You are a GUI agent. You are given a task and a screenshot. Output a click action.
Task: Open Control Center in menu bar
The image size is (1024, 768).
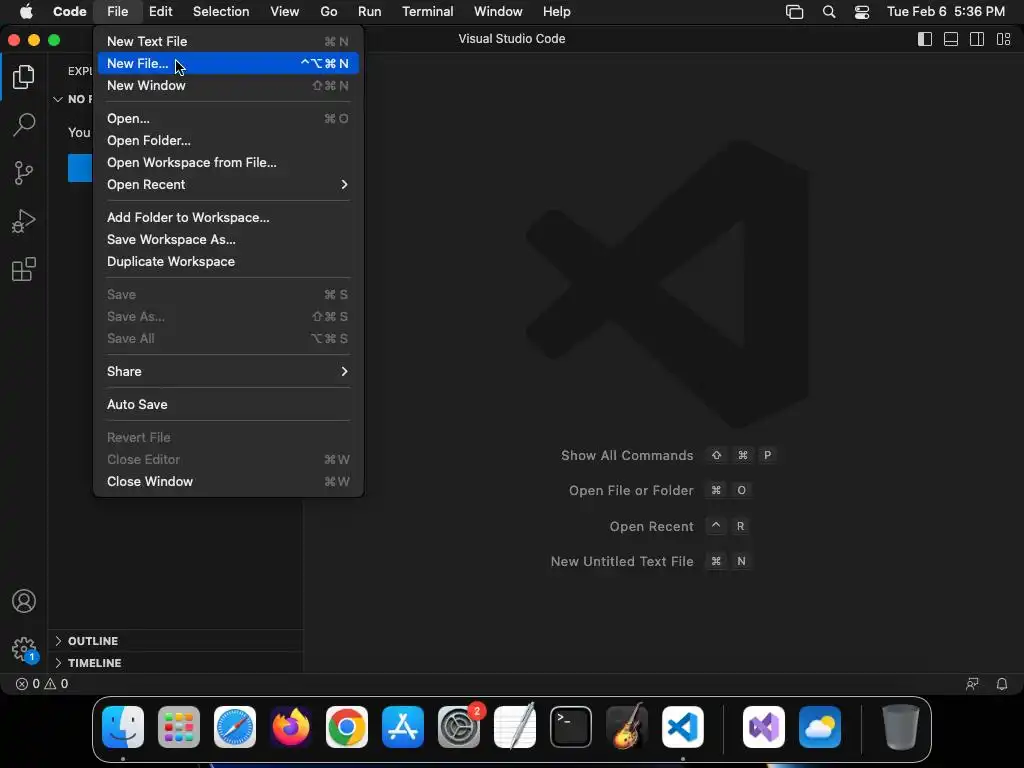pyautogui.click(x=862, y=12)
